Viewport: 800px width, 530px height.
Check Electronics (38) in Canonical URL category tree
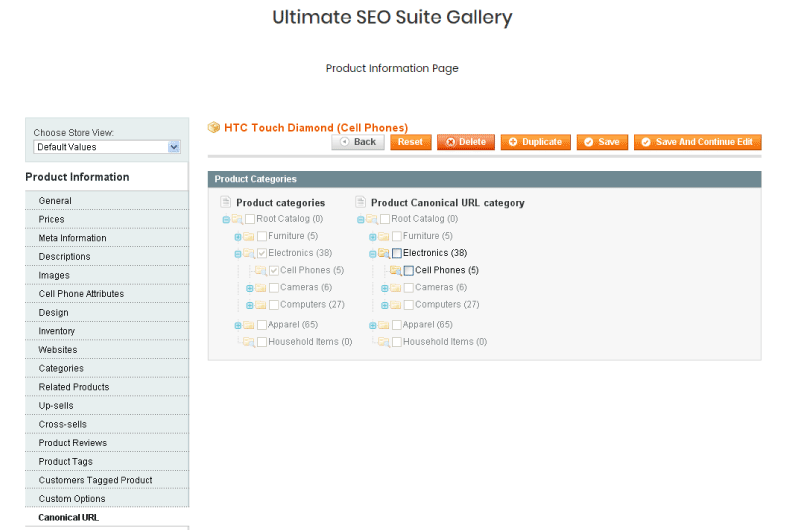coord(397,253)
